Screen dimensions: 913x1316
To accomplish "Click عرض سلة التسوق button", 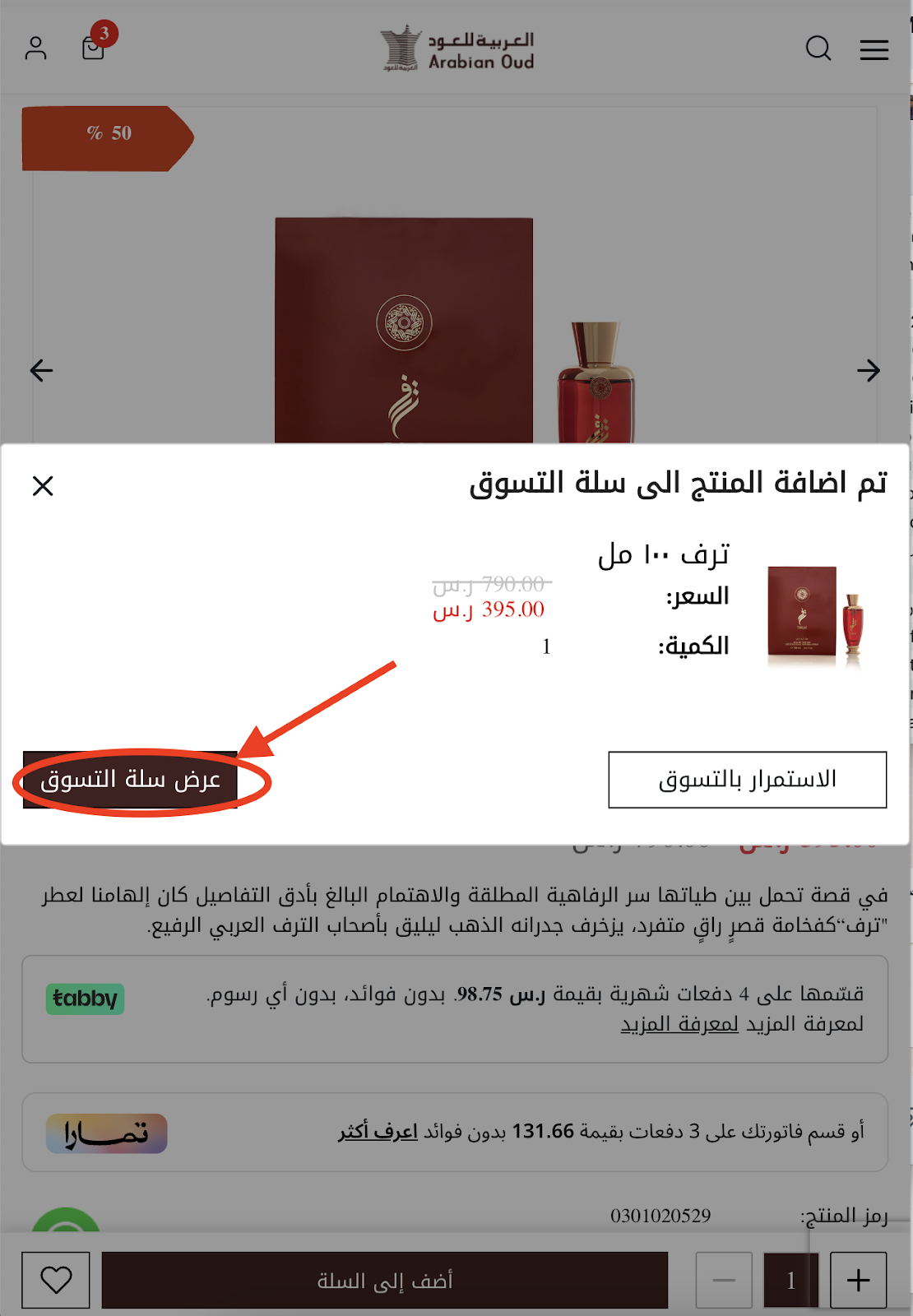I will (x=130, y=780).
